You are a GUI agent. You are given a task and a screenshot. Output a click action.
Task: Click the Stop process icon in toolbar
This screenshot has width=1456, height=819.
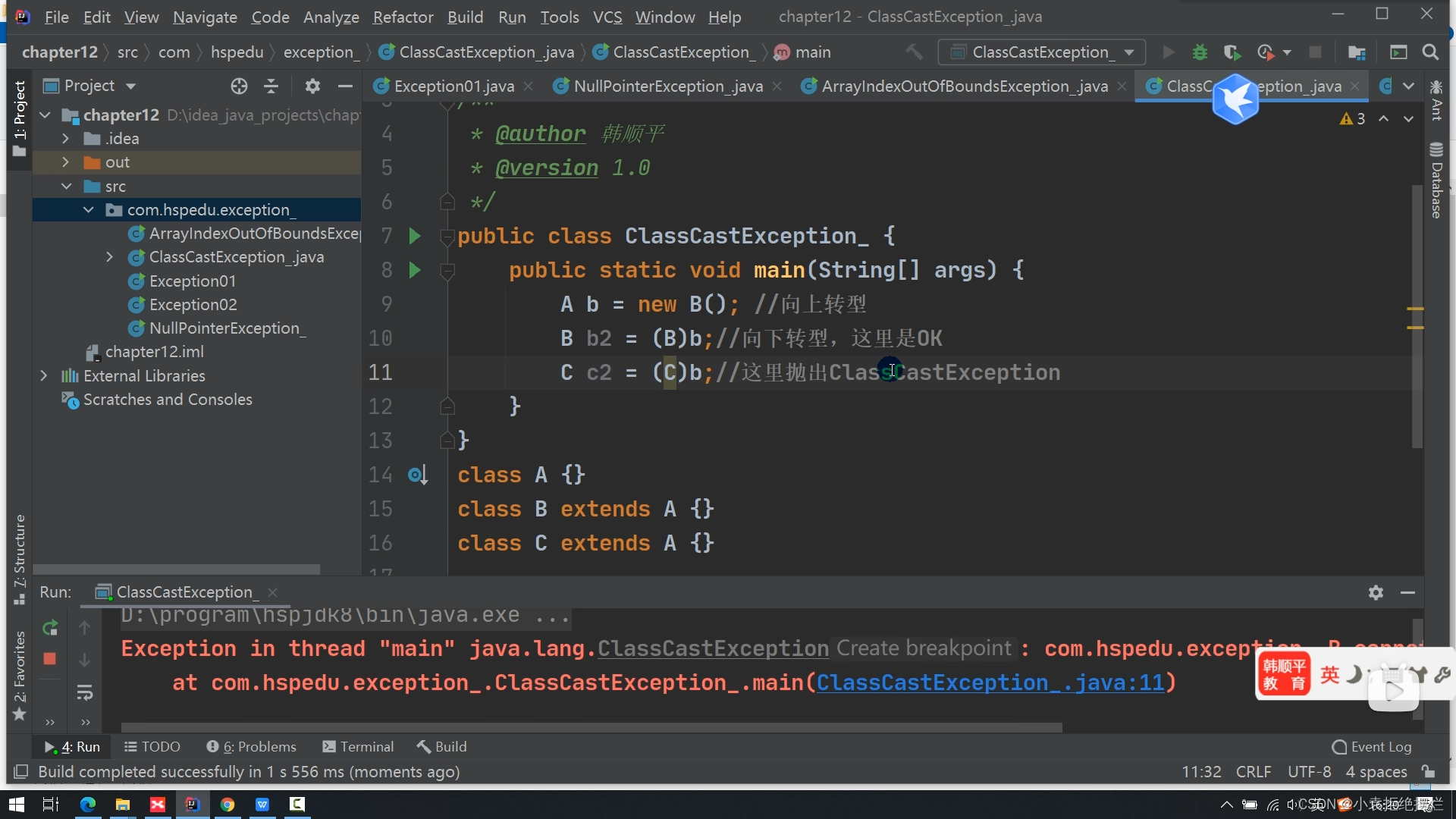pyautogui.click(x=1316, y=52)
